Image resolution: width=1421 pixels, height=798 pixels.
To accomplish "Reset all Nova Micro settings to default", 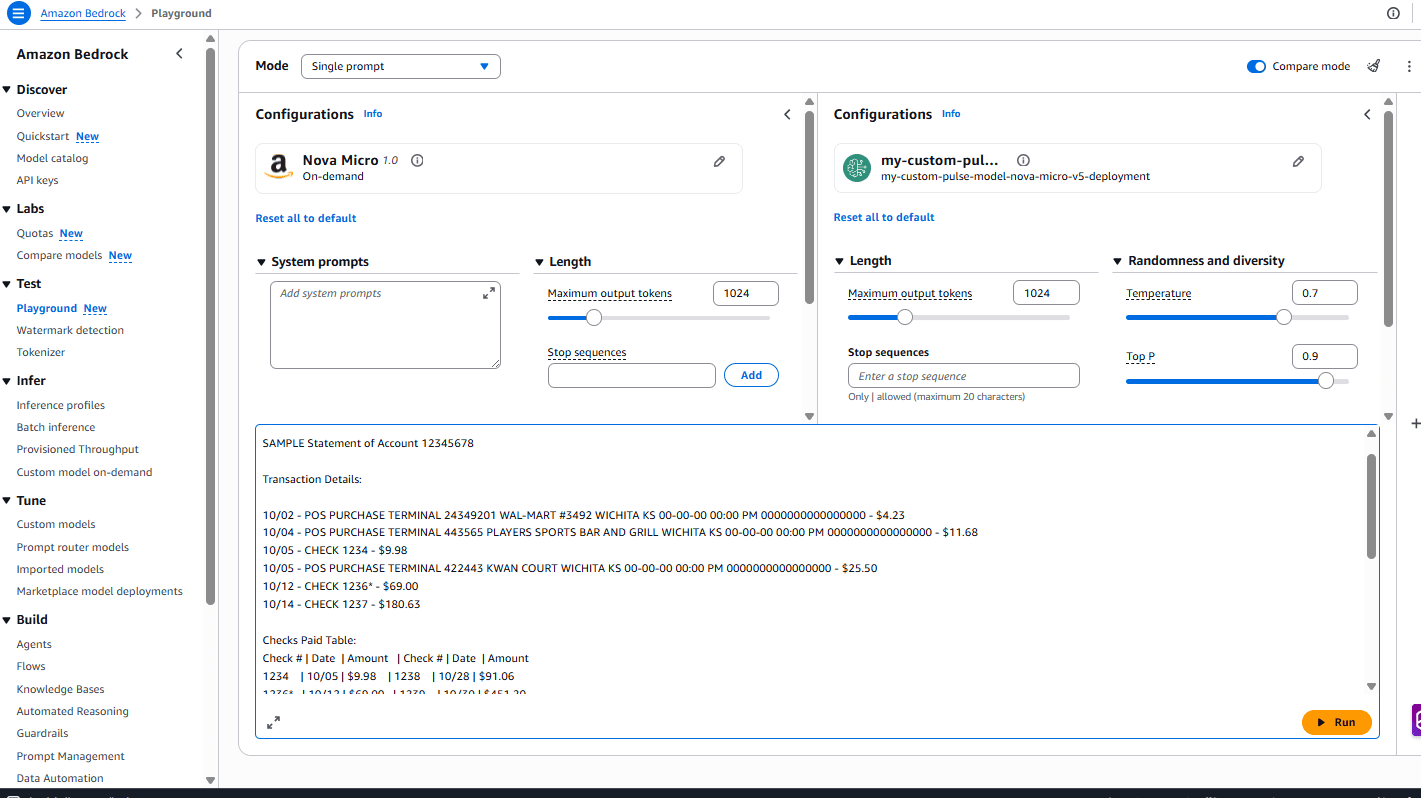I will [306, 218].
